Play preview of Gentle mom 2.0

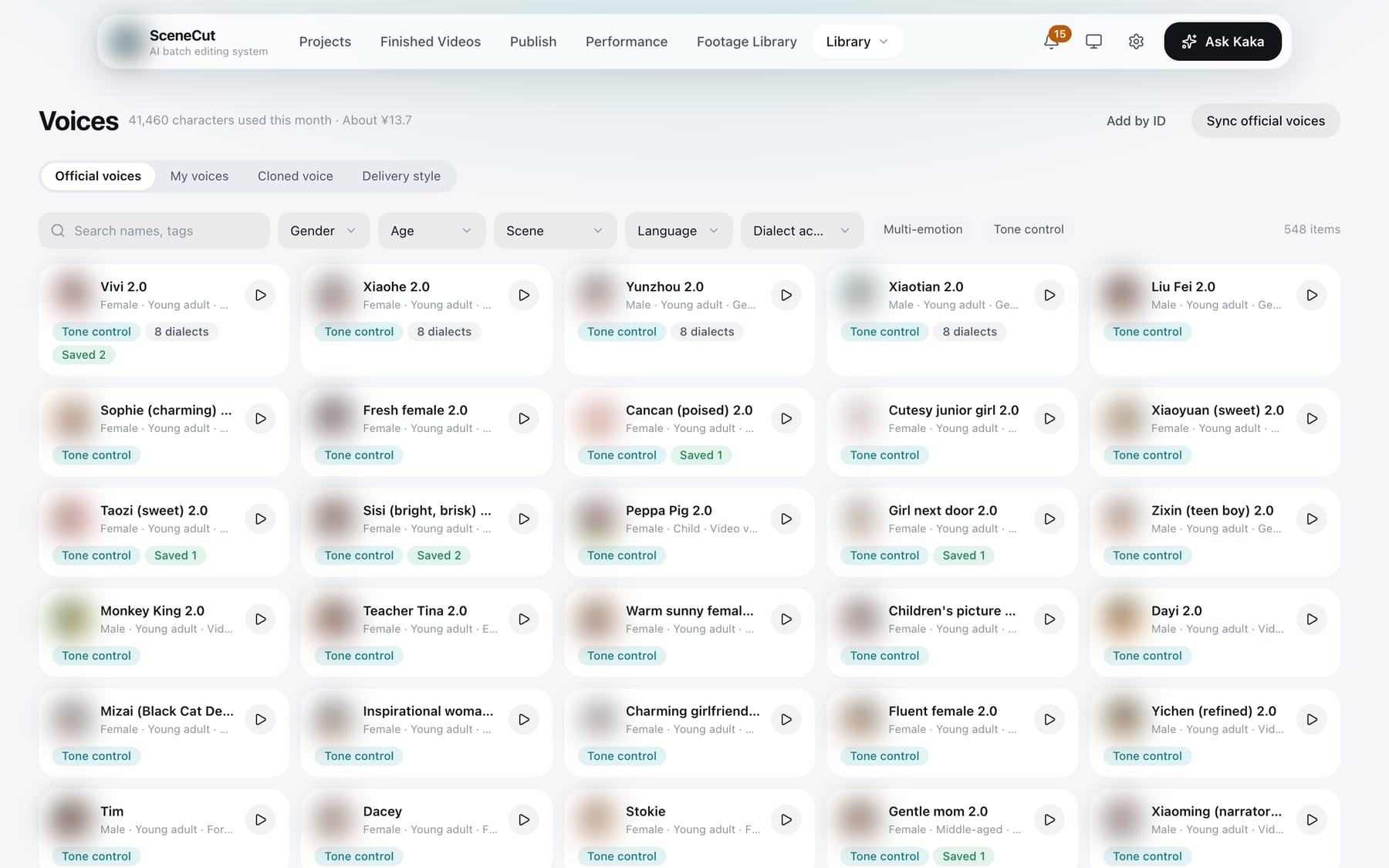(1049, 819)
